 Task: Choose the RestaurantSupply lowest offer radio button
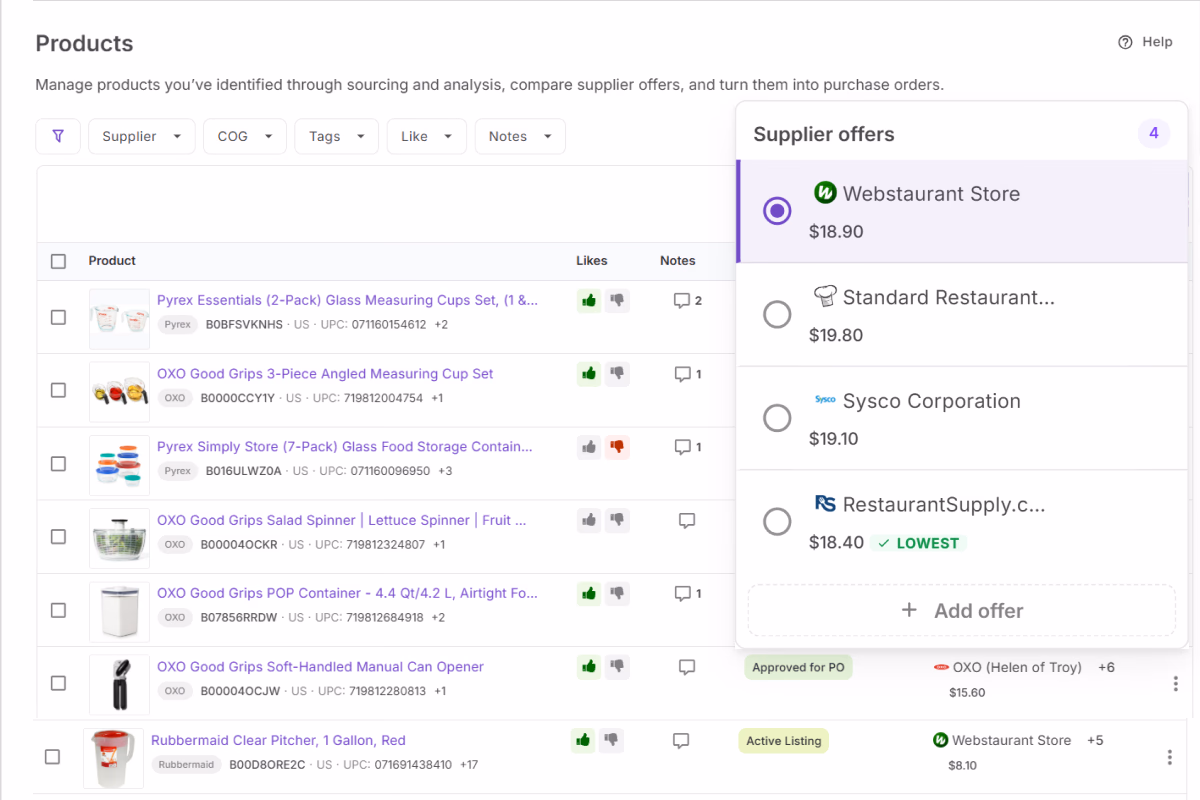point(777,521)
